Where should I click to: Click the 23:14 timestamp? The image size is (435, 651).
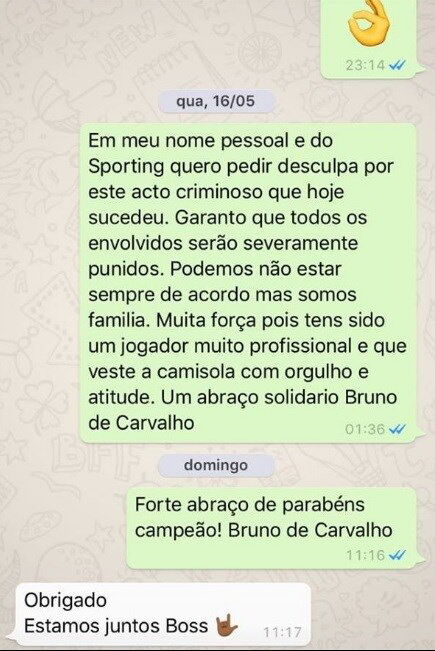pos(365,65)
